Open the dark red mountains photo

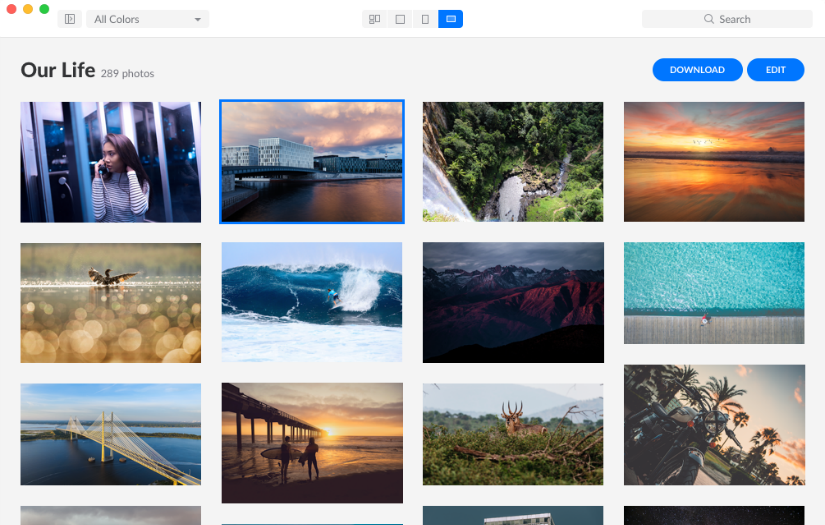(x=514, y=302)
